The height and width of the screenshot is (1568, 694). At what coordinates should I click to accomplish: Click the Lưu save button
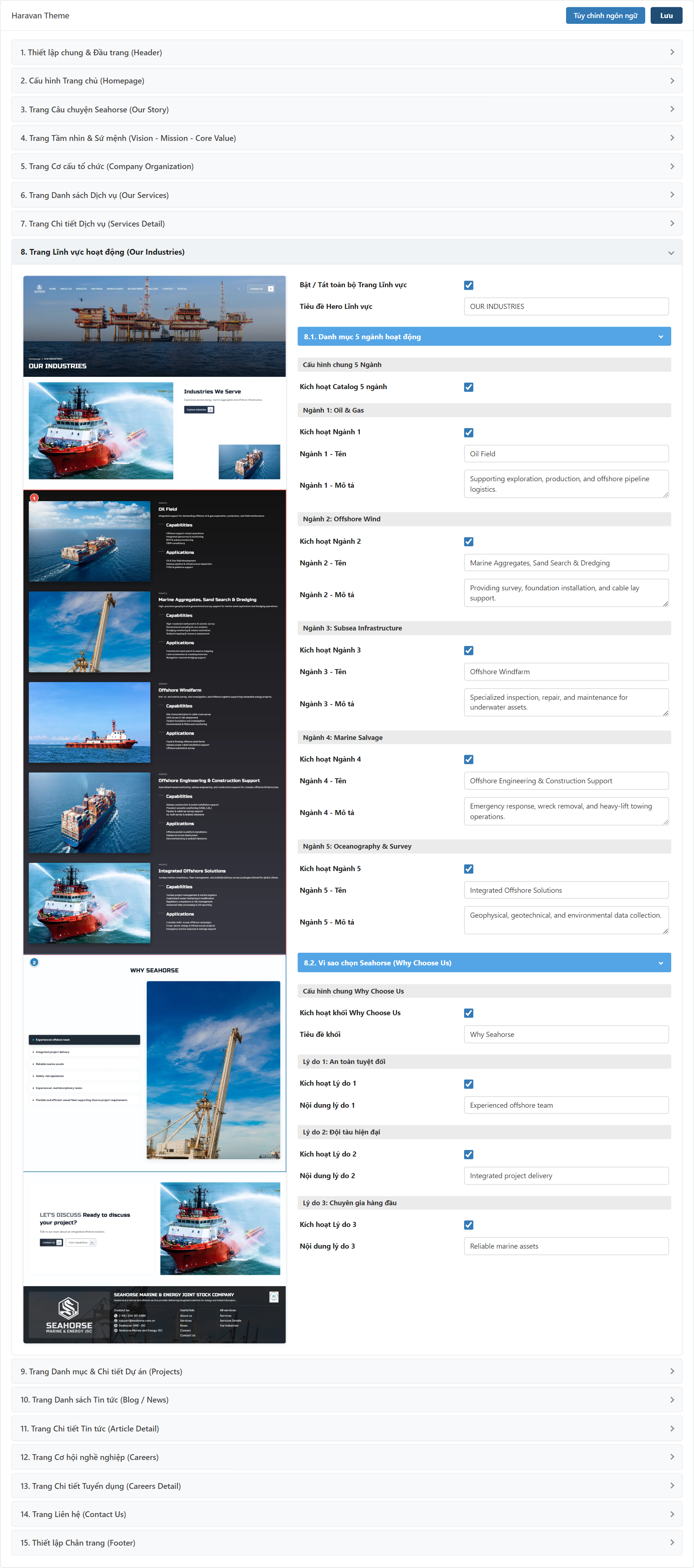pyautogui.click(x=666, y=15)
